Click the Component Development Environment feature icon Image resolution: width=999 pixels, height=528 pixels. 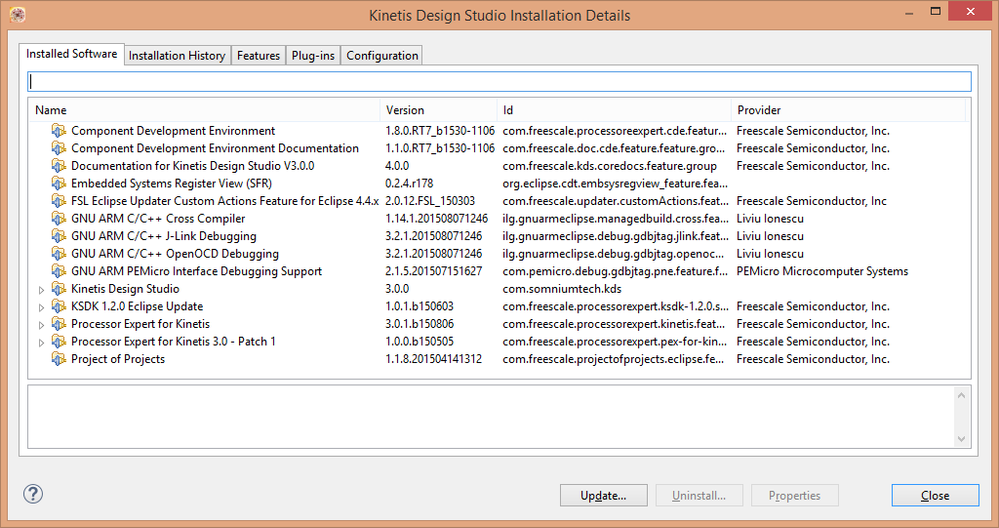coord(59,131)
